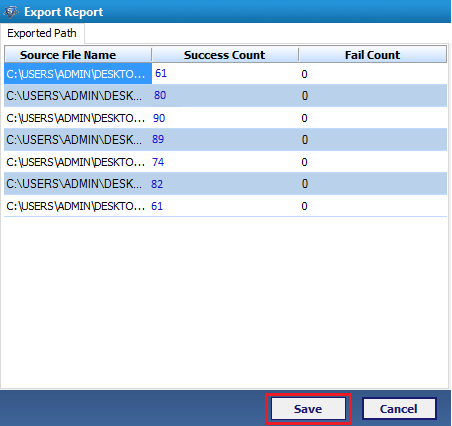Cancel the export report dialog
452x426 pixels.
pyautogui.click(x=399, y=409)
